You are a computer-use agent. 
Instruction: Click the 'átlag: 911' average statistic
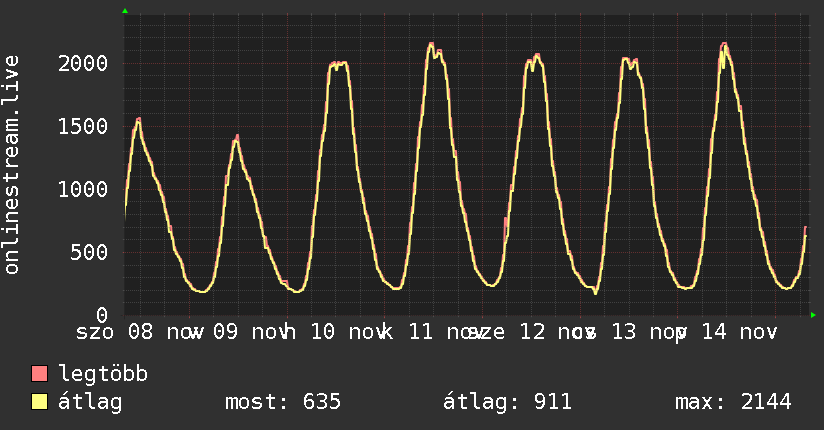507,403
